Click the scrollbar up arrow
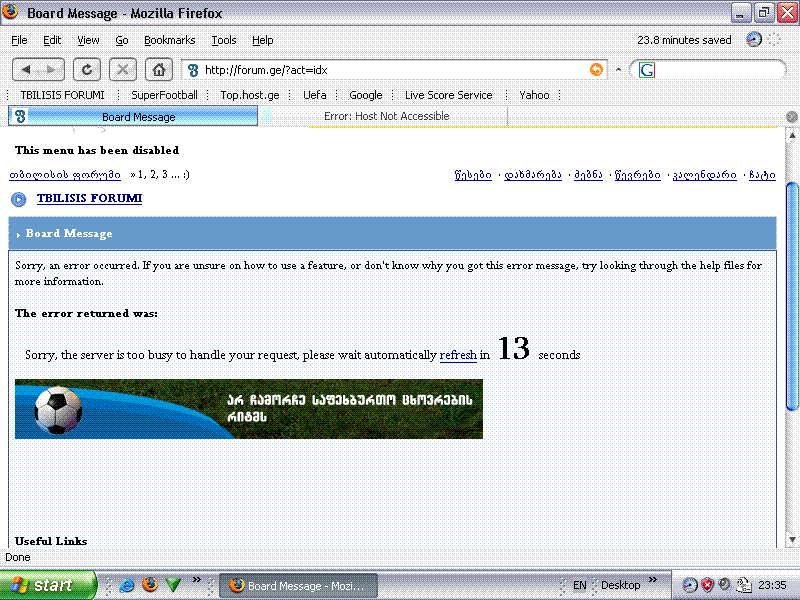This screenshot has width=800, height=600. click(x=792, y=135)
